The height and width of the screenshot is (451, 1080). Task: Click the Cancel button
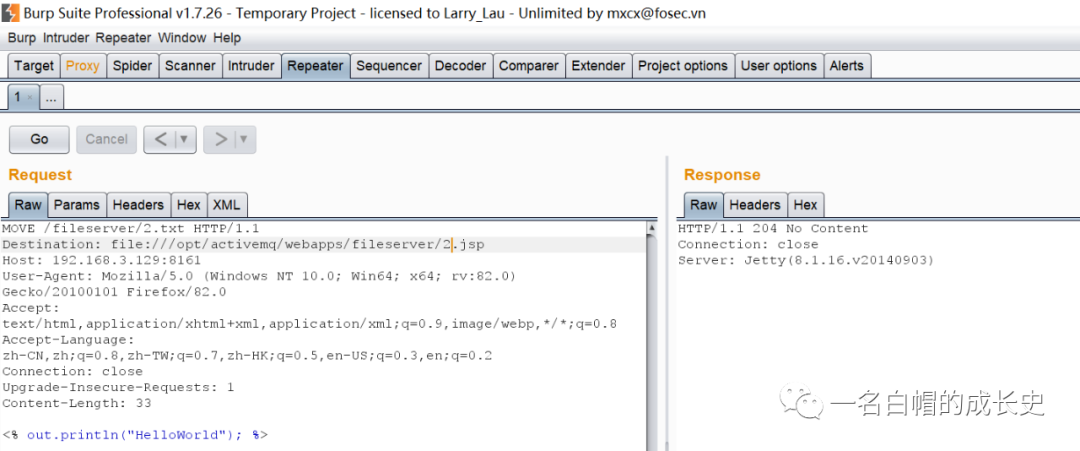(x=106, y=139)
